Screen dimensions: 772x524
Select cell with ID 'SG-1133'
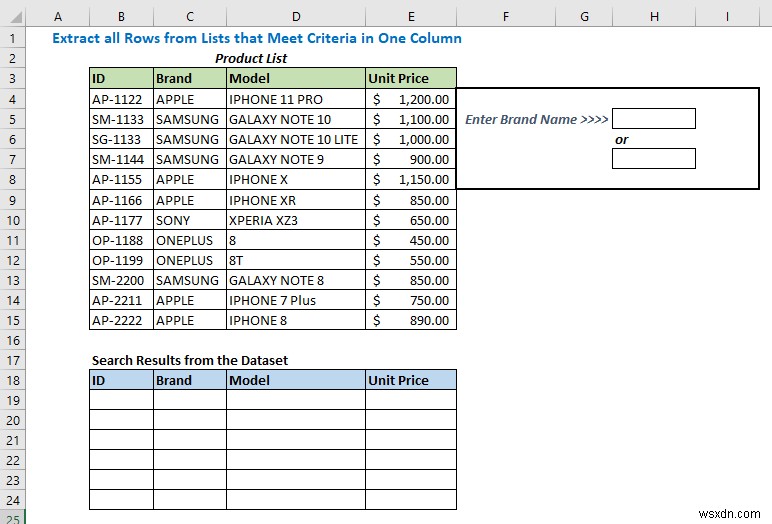[122, 139]
